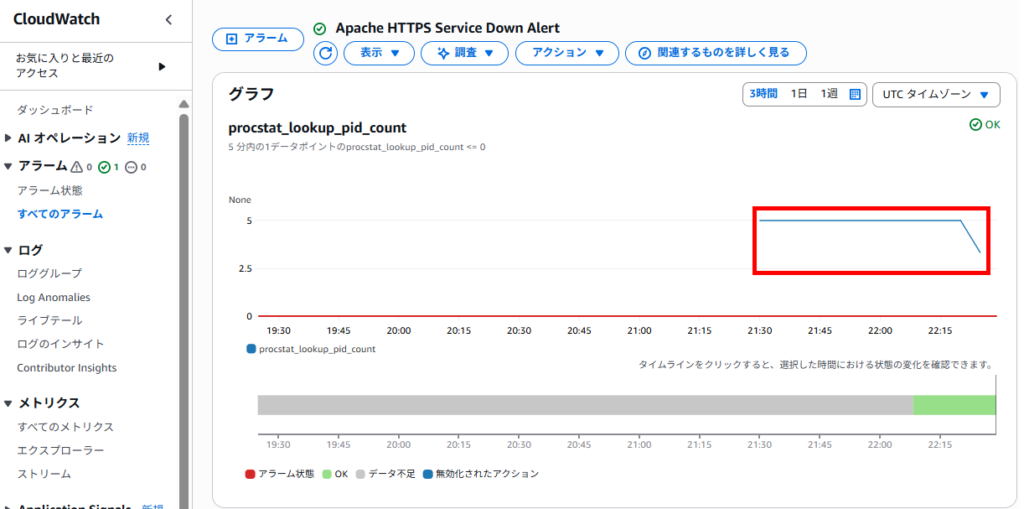Open Log Anomalies in the sidebar
This screenshot has width=1024, height=509.
pyautogui.click(x=54, y=297)
